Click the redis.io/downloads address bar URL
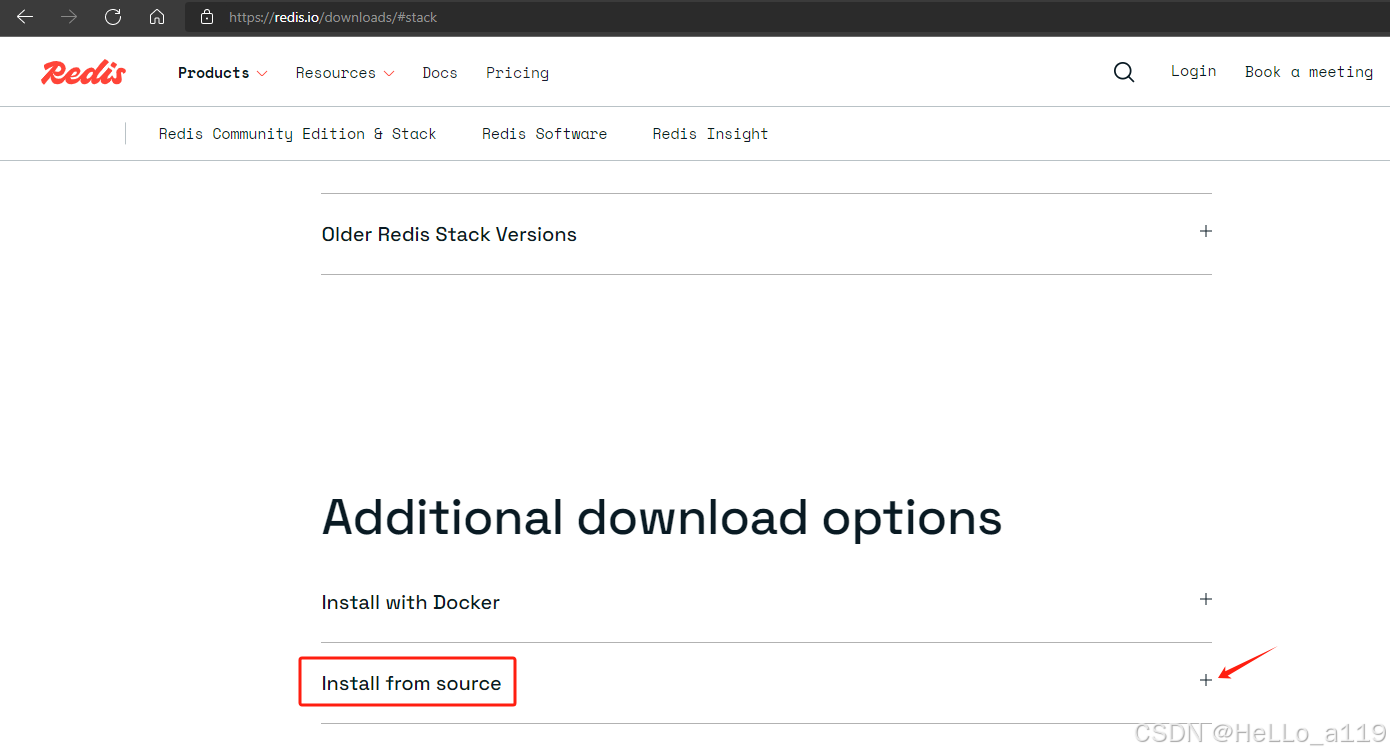The image size is (1390, 756). [x=333, y=17]
